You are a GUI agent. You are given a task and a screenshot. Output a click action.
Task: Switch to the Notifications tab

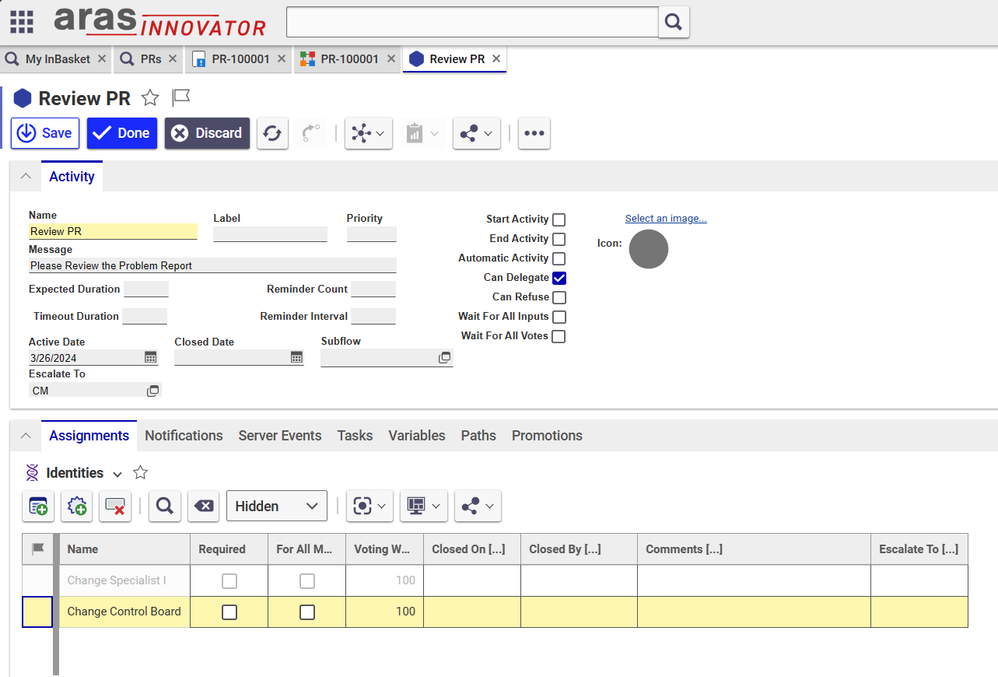point(183,436)
